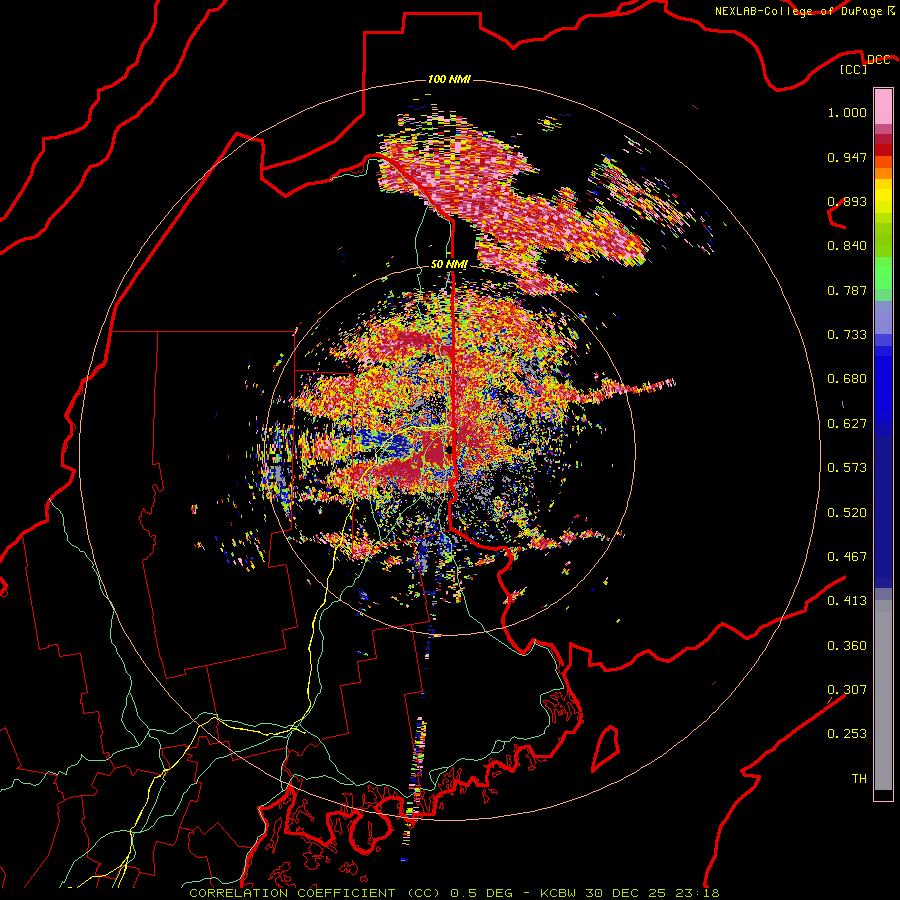Select the 0.520 scale value
This screenshot has height=900, width=900.
coord(847,513)
